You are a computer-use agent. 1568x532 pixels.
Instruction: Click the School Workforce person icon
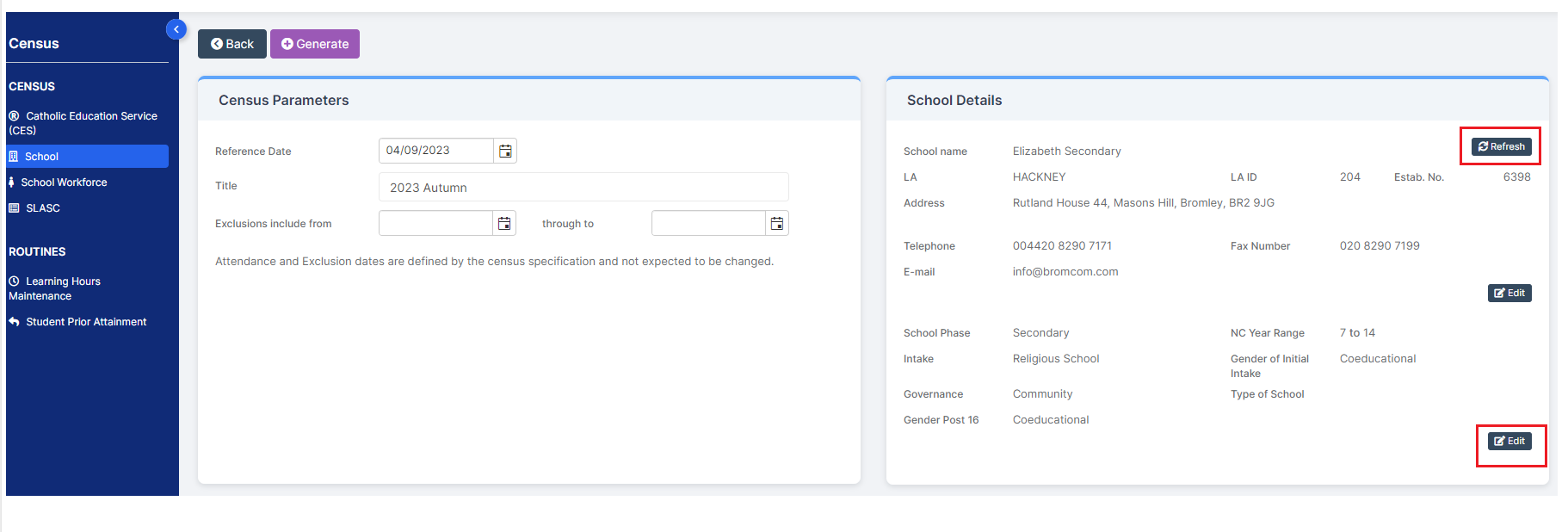click(11, 182)
